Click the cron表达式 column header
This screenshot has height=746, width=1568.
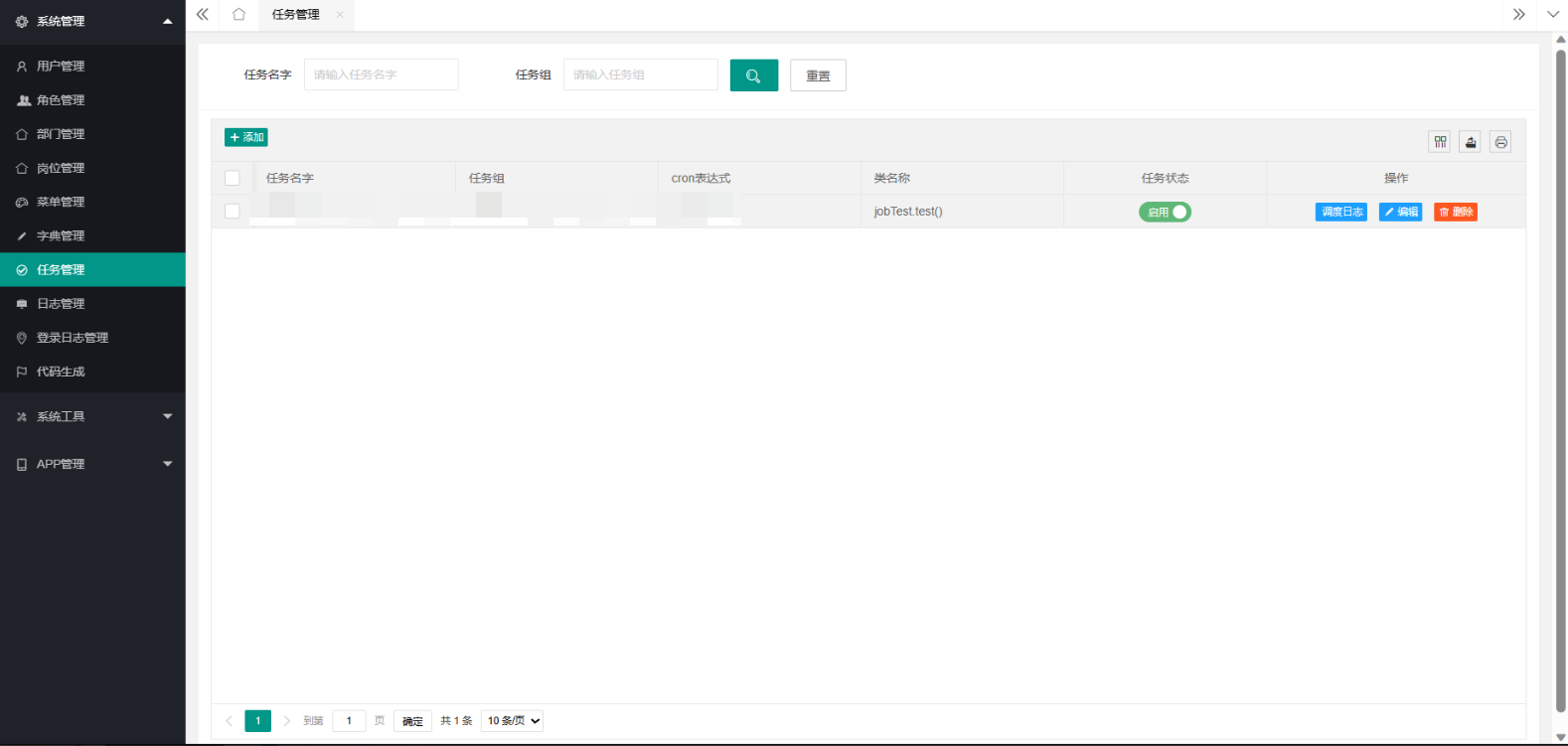(x=759, y=178)
